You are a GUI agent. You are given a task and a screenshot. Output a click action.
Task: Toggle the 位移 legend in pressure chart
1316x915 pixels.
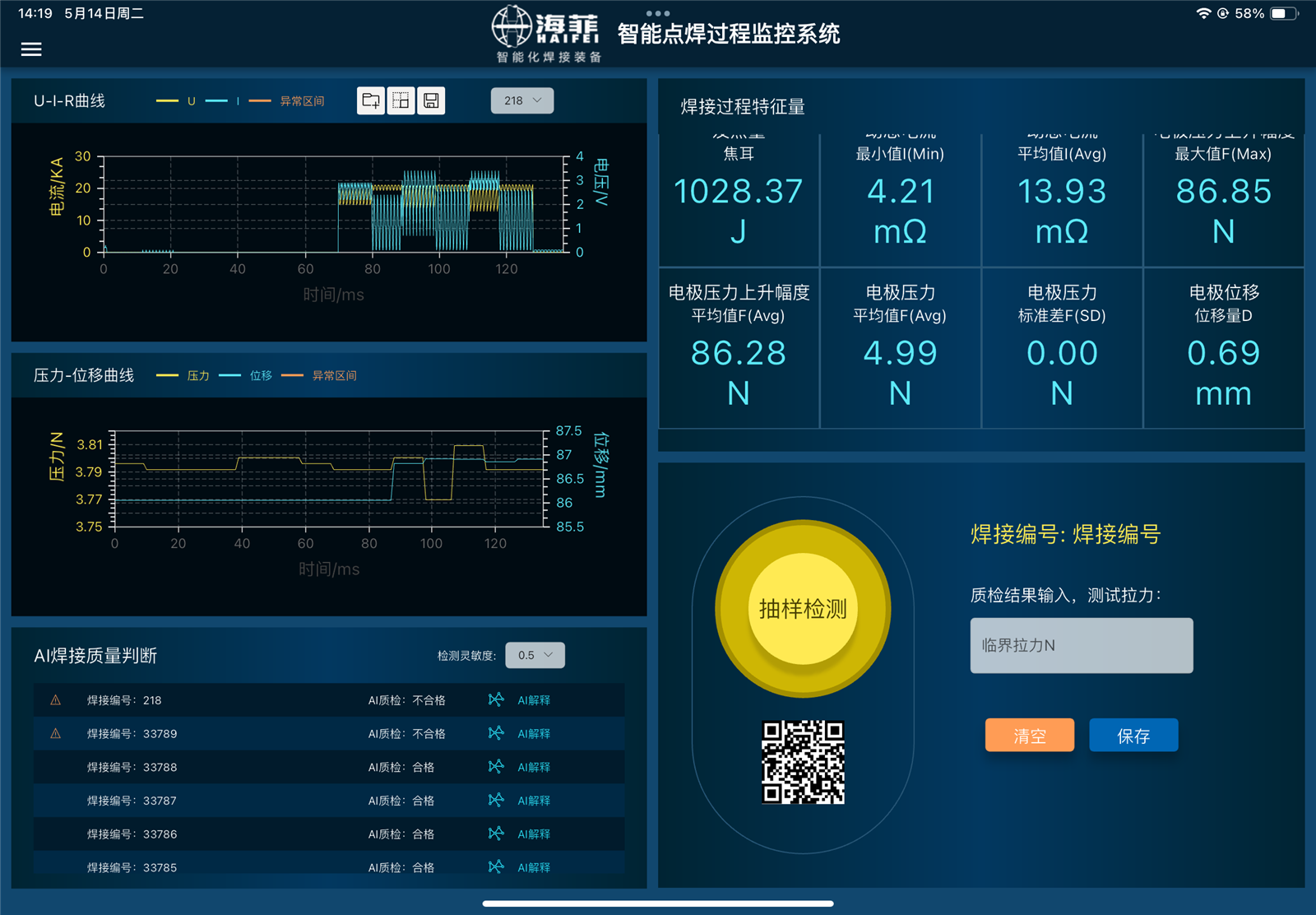(x=246, y=375)
